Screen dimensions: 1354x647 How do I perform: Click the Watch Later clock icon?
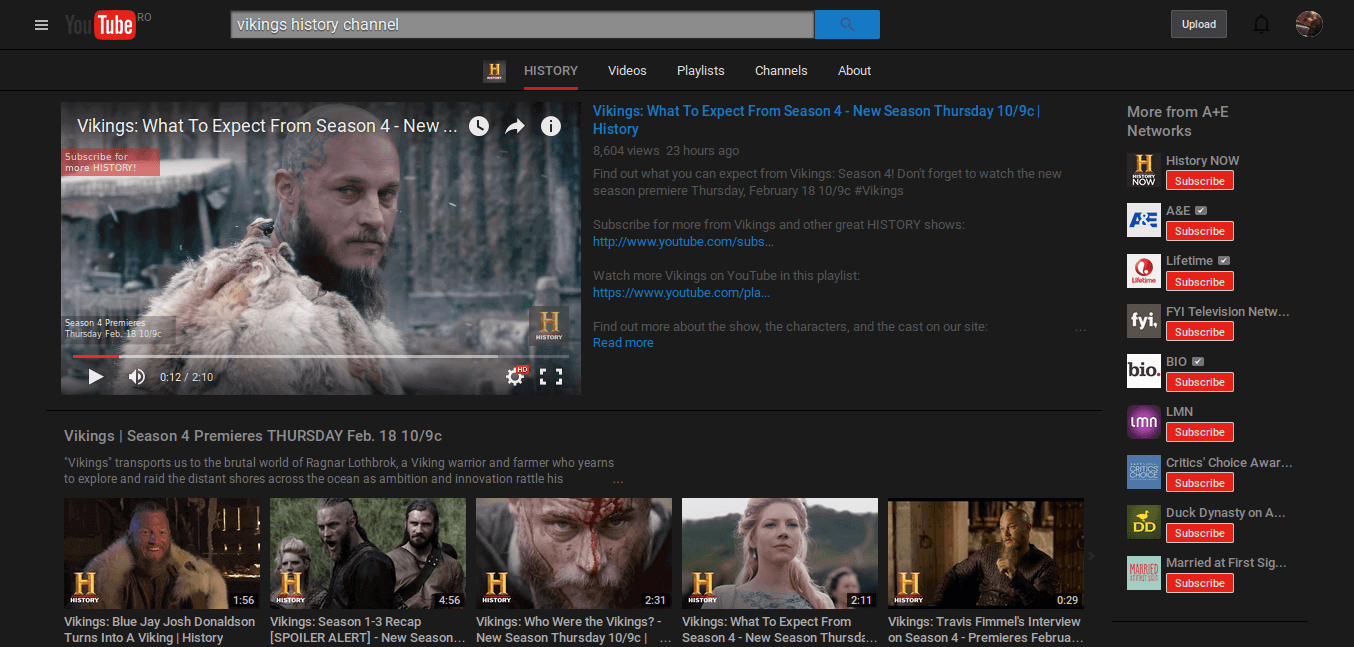(479, 126)
